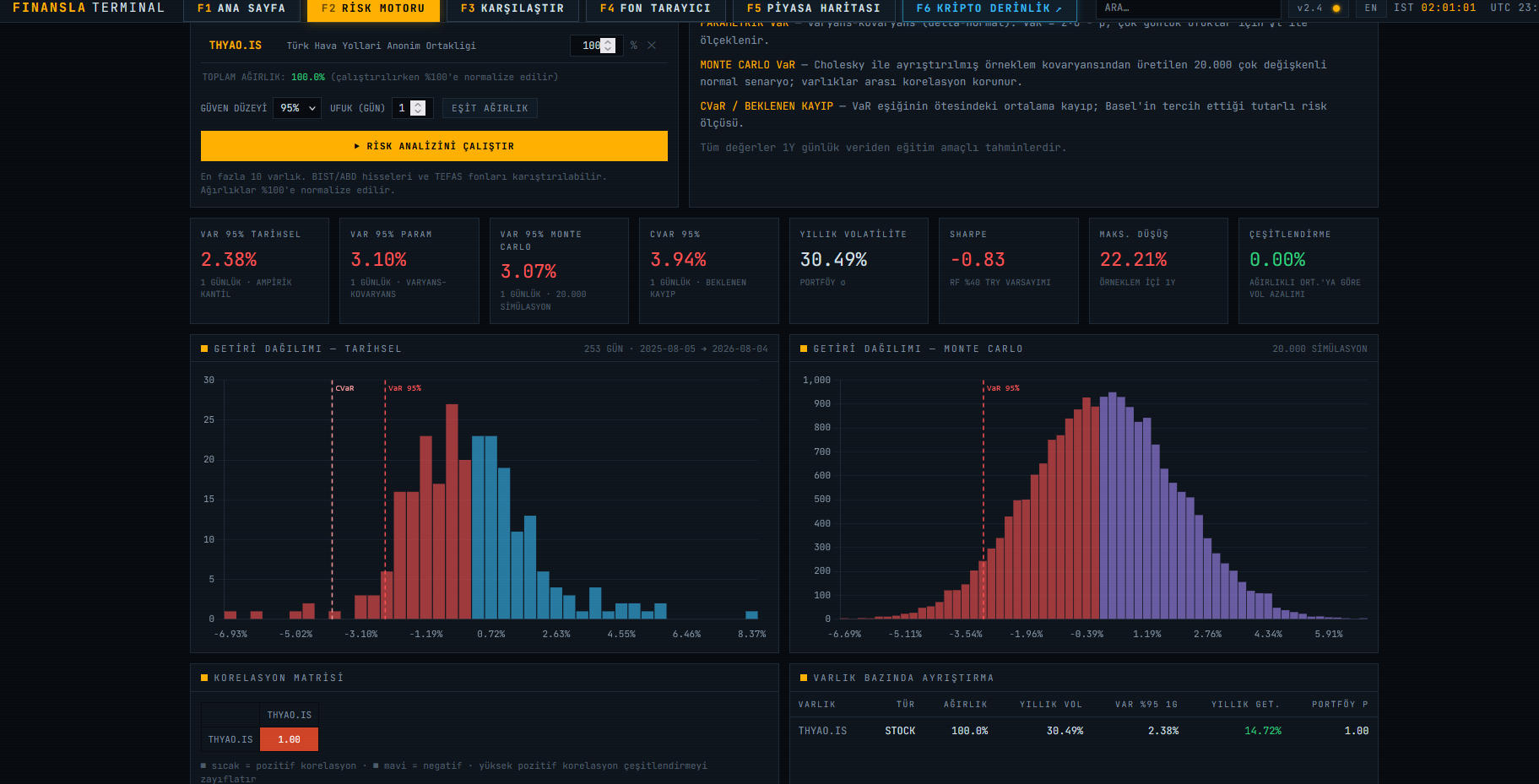Click the Varlık column header in breakdown table
This screenshot has width=1539, height=784.
[x=816, y=705]
